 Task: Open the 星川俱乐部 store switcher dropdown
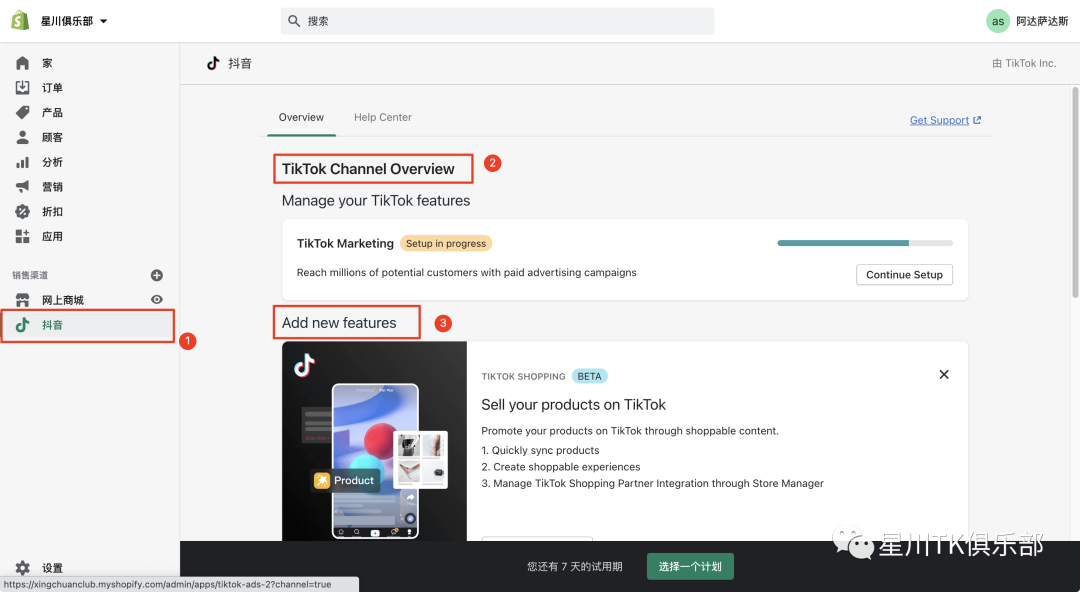pos(74,21)
